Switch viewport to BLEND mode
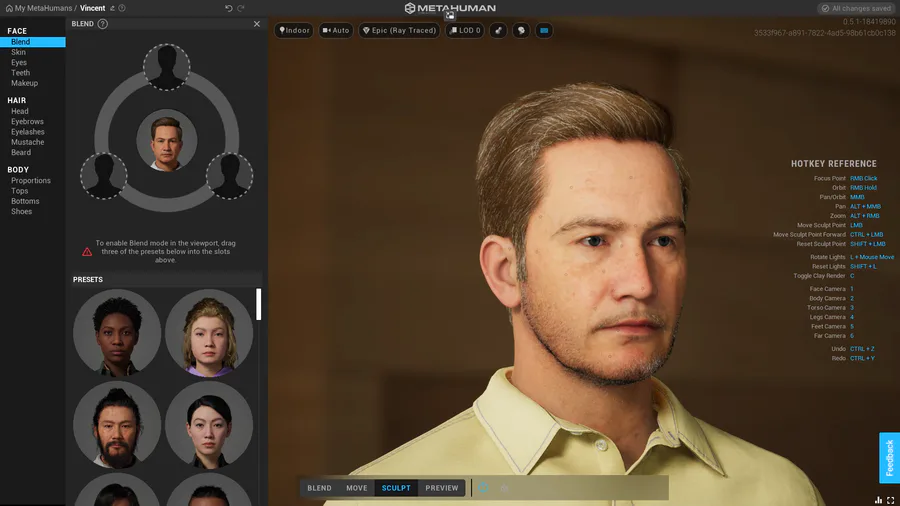The width and height of the screenshot is (900, 506). [319, 488]
